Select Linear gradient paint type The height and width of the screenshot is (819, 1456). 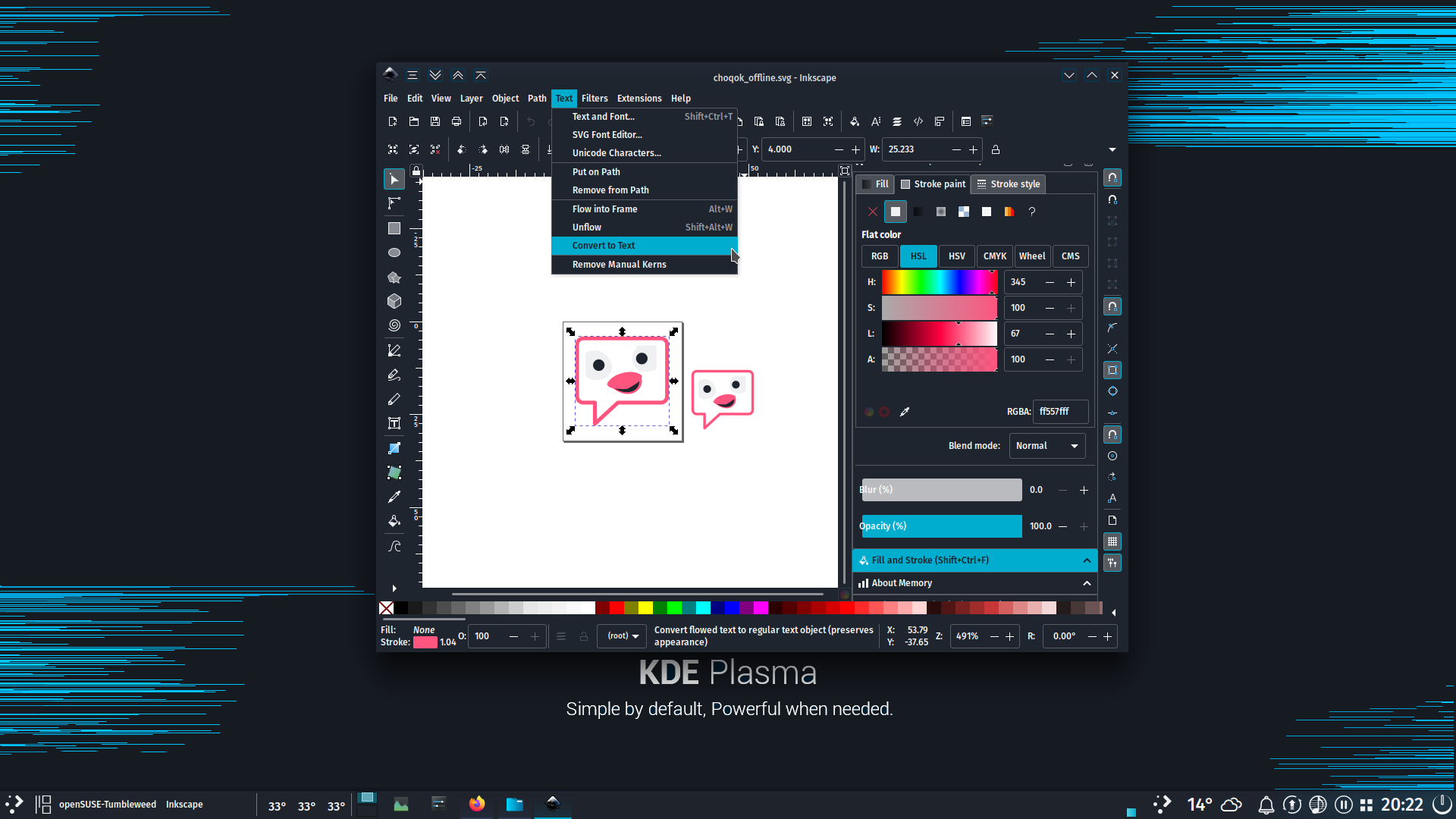pos(918,212)
